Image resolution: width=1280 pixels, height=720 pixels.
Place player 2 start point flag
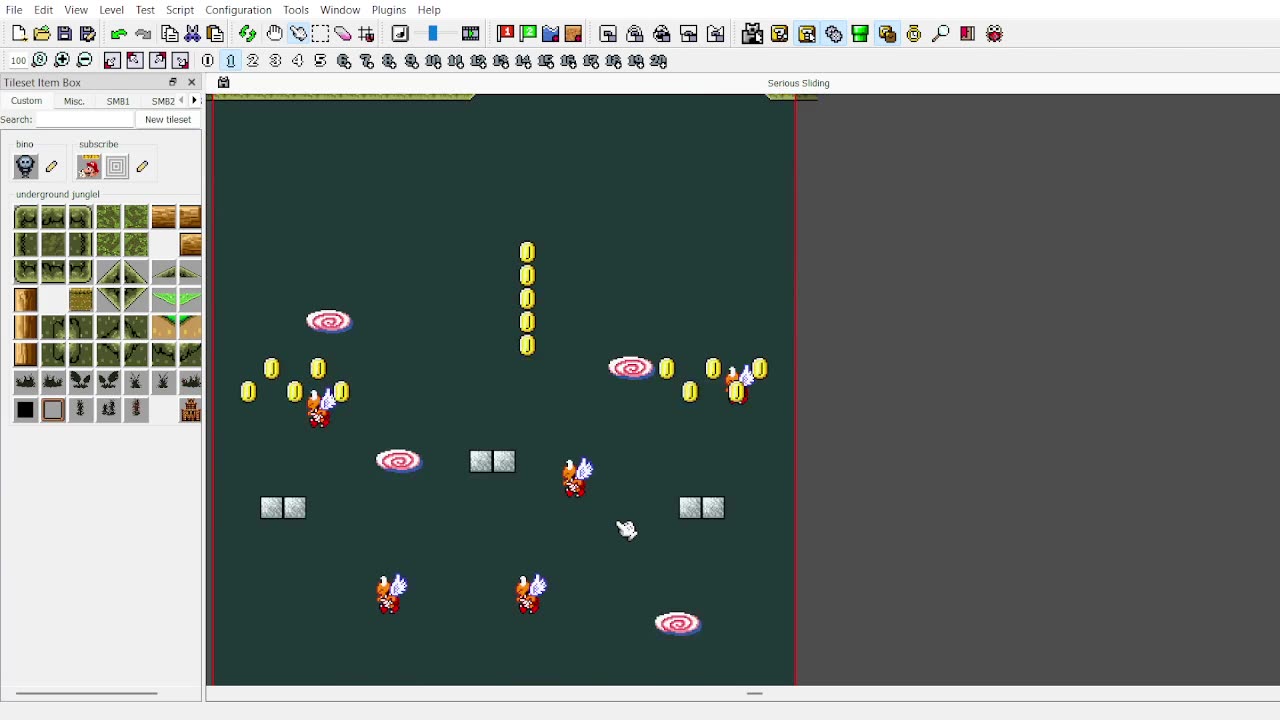point(528,34)
